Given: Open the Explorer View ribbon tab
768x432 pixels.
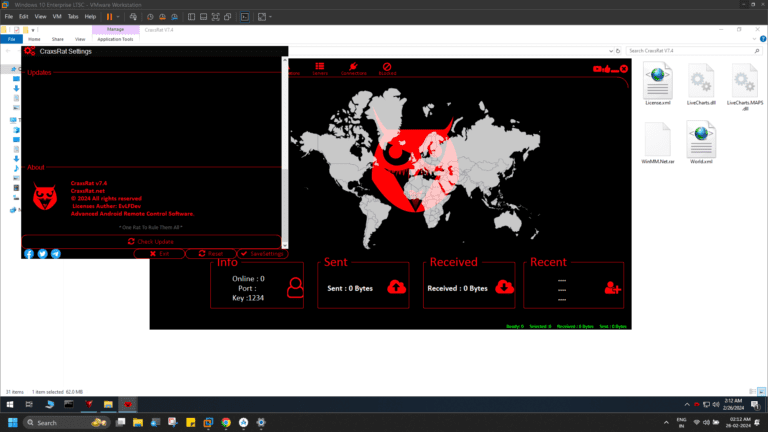Looking at the screenshot, I should coord(80,39).
